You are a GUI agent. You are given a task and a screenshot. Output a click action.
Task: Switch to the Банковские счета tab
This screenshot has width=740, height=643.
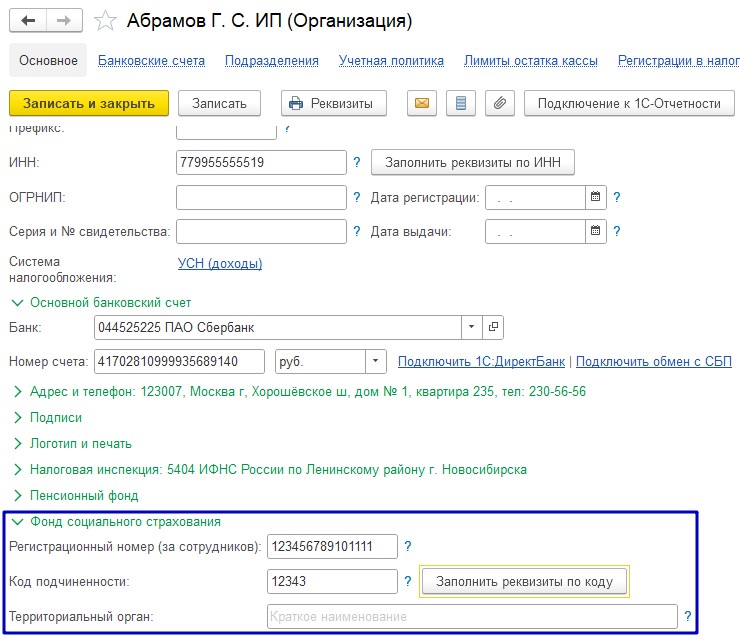[151, 60]
